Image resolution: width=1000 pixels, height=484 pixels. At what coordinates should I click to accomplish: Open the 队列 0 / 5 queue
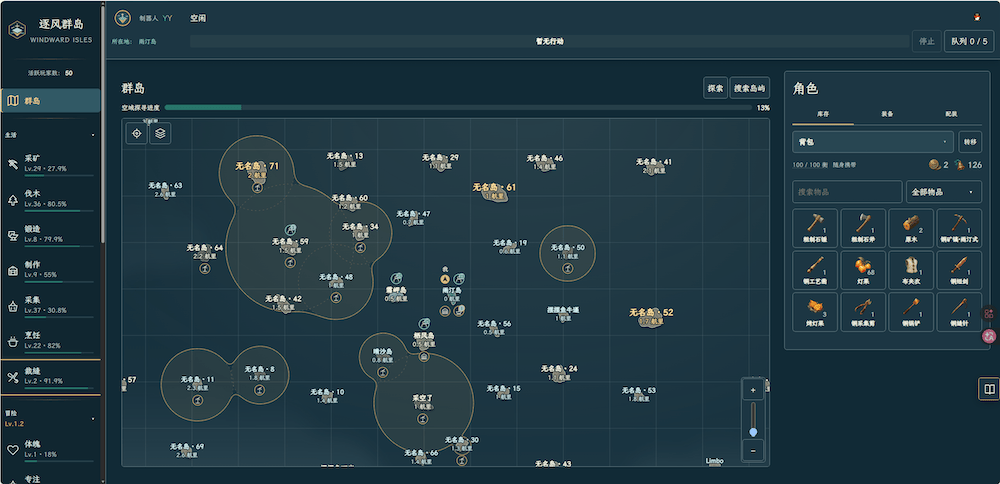click(969, 41)
